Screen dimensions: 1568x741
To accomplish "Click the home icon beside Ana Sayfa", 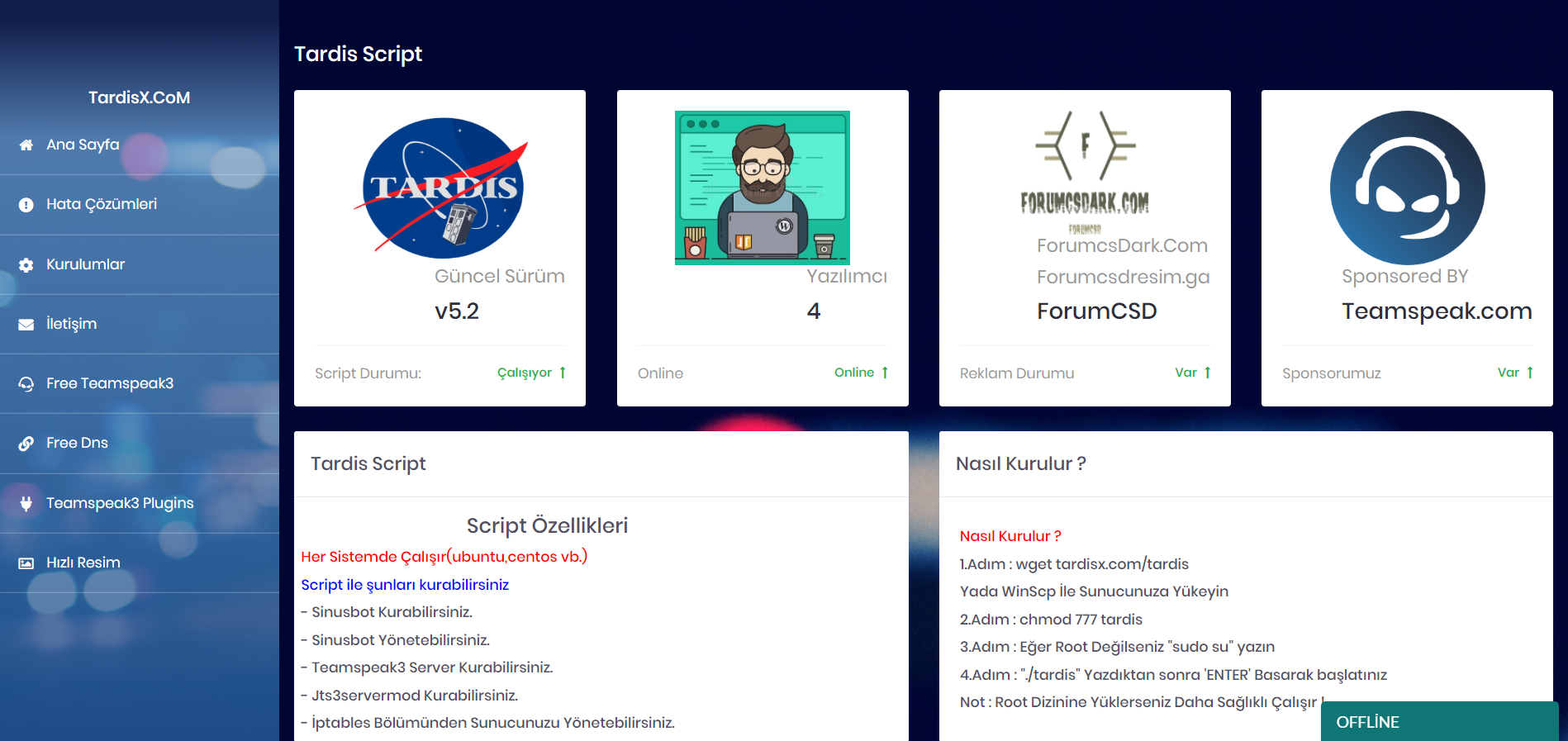I will [x=26, y=145].
